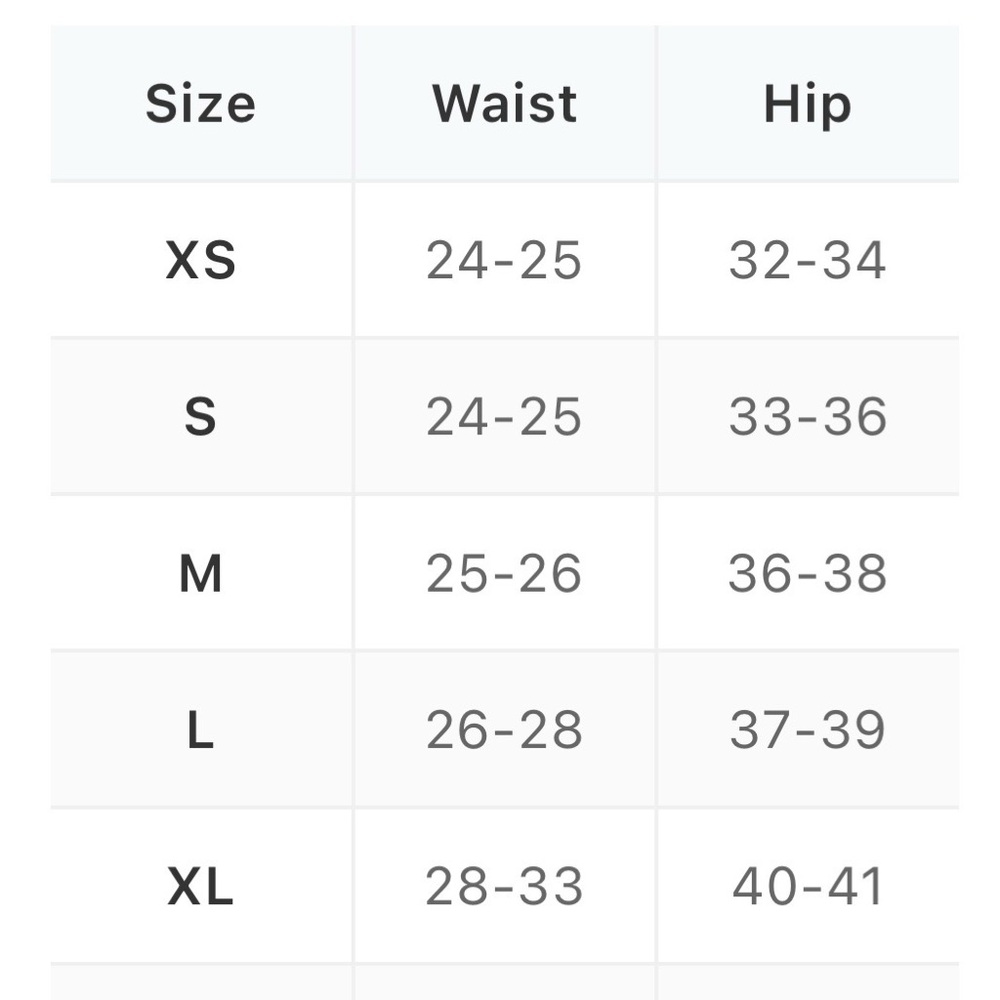Select the 37-39 hip value
1000x1000 pixels.
click(807, 731)
